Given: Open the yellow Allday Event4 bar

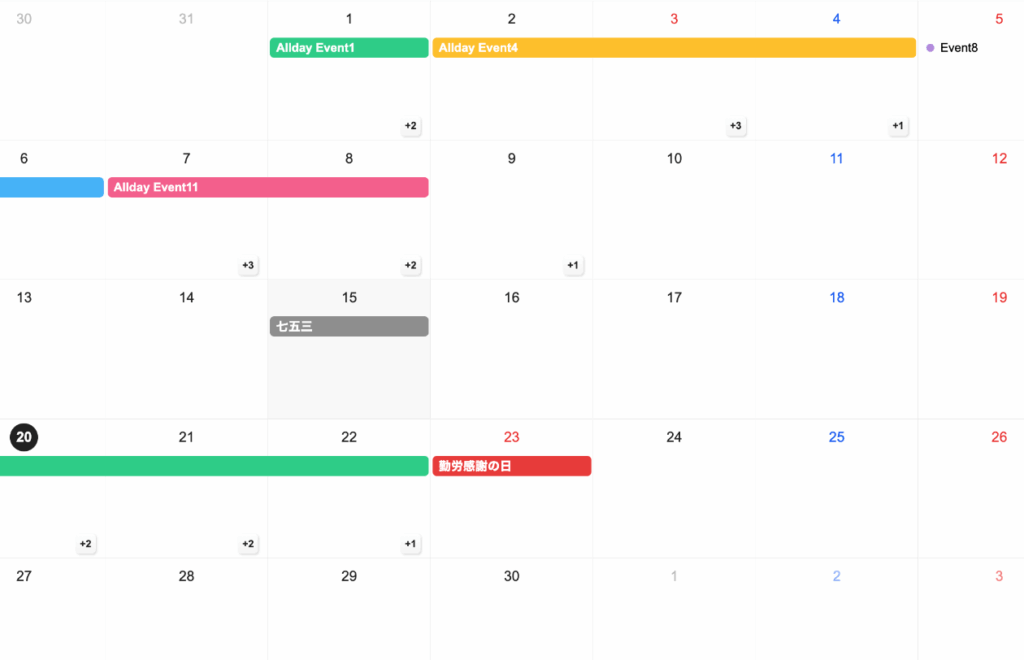Looking at the screenshot, I should [674, 48].
